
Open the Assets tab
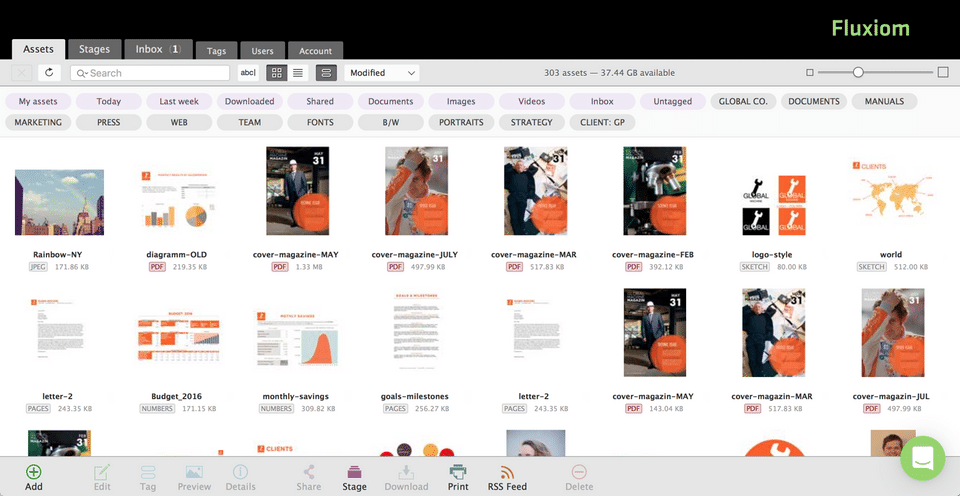point(39,50)
